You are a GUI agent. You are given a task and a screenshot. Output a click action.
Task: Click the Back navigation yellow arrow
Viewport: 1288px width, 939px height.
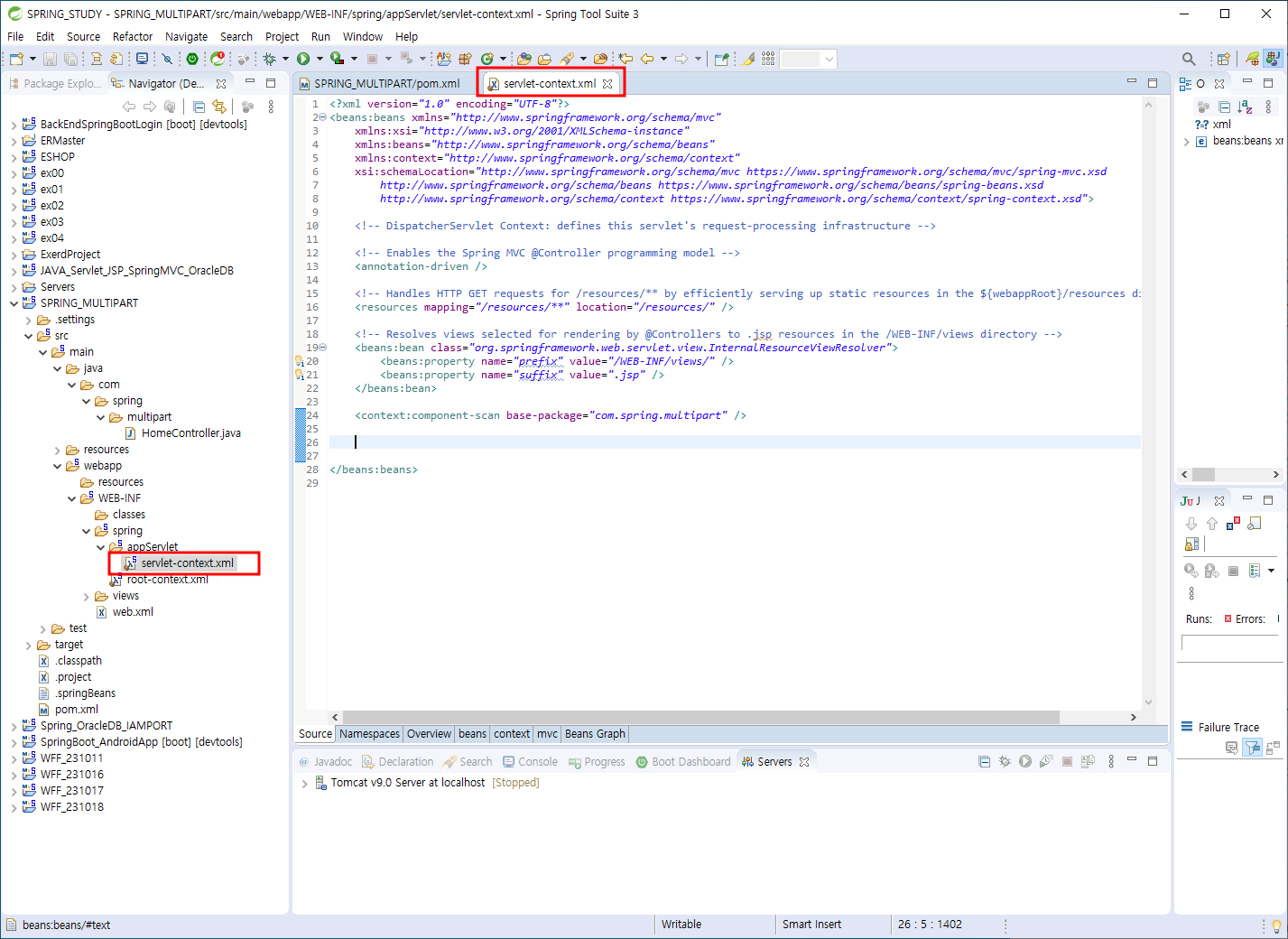click(647, 59)
